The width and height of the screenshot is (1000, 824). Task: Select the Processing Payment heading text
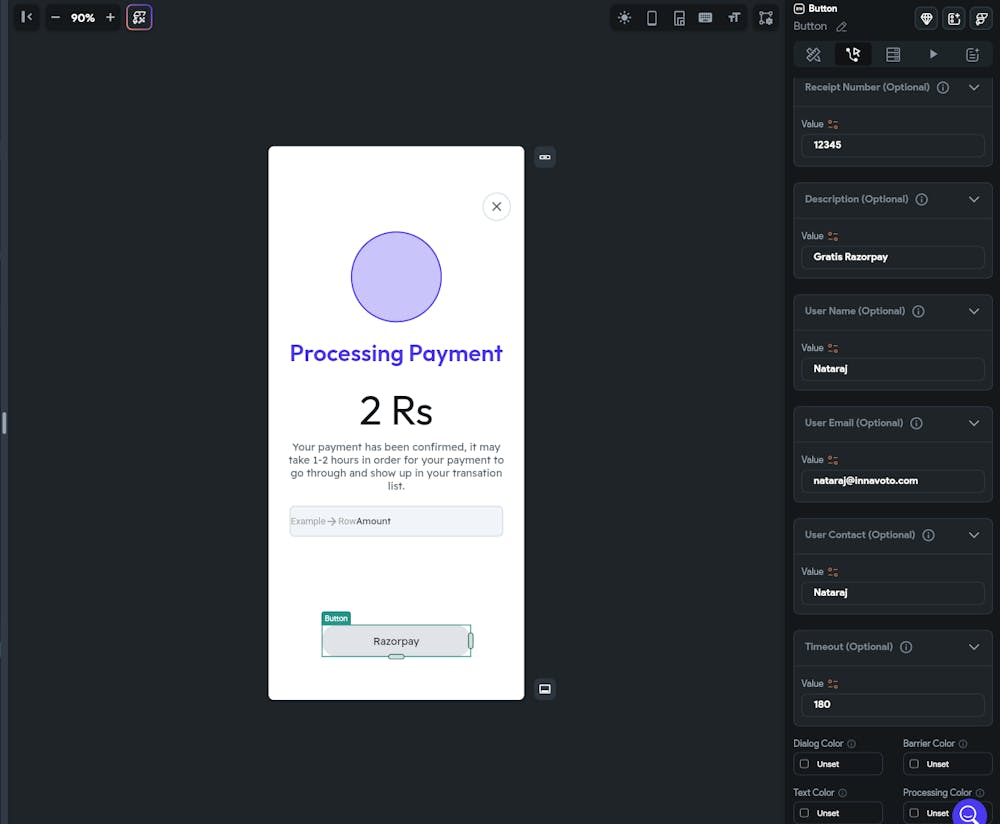click(396, 353)
